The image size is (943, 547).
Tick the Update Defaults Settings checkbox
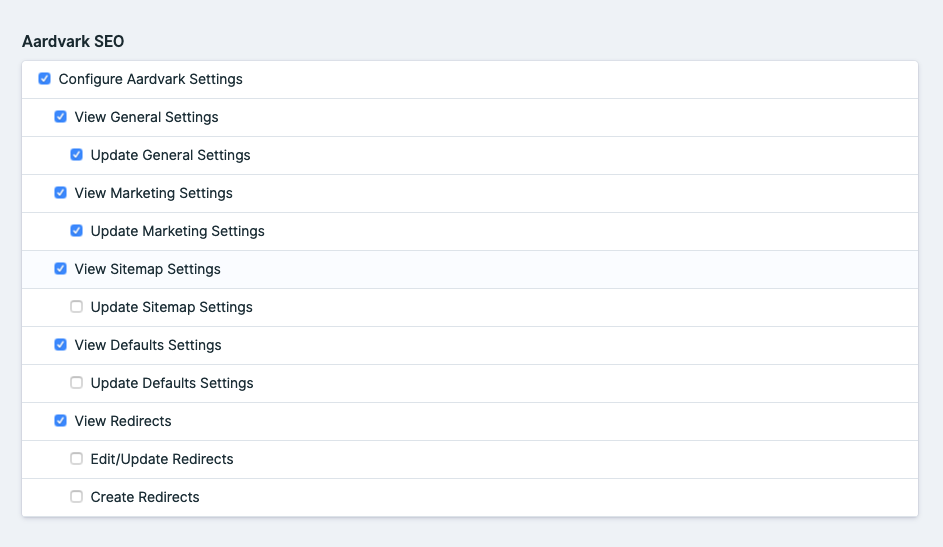(76, 383)
